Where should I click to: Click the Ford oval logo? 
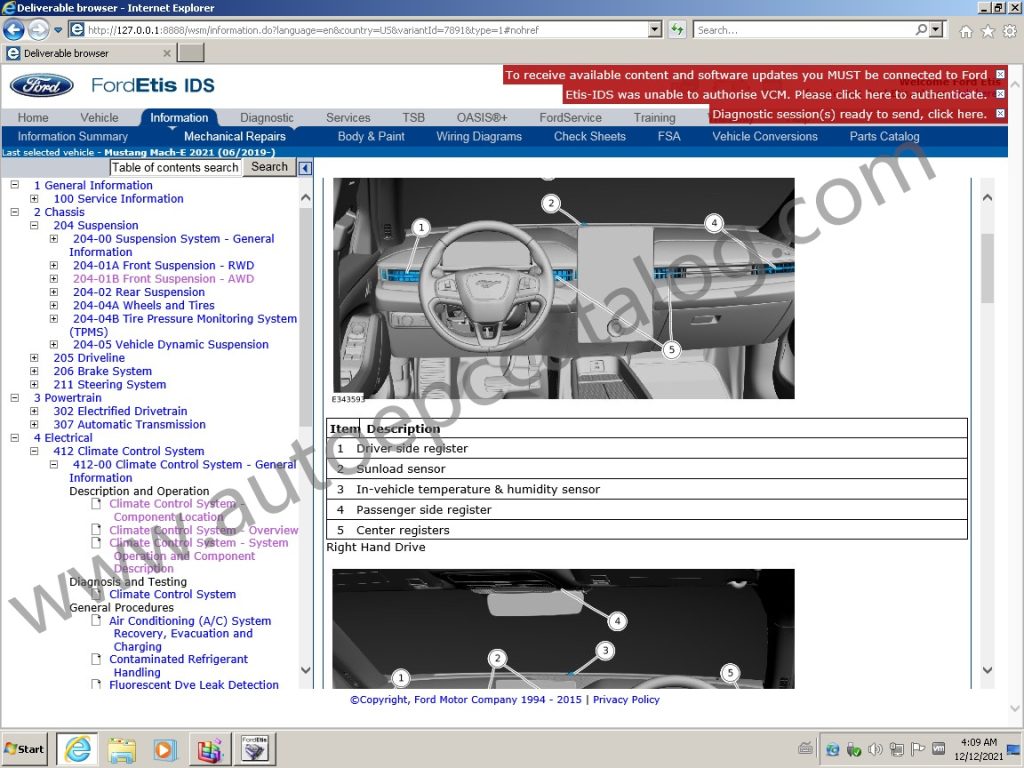(40, 86)
